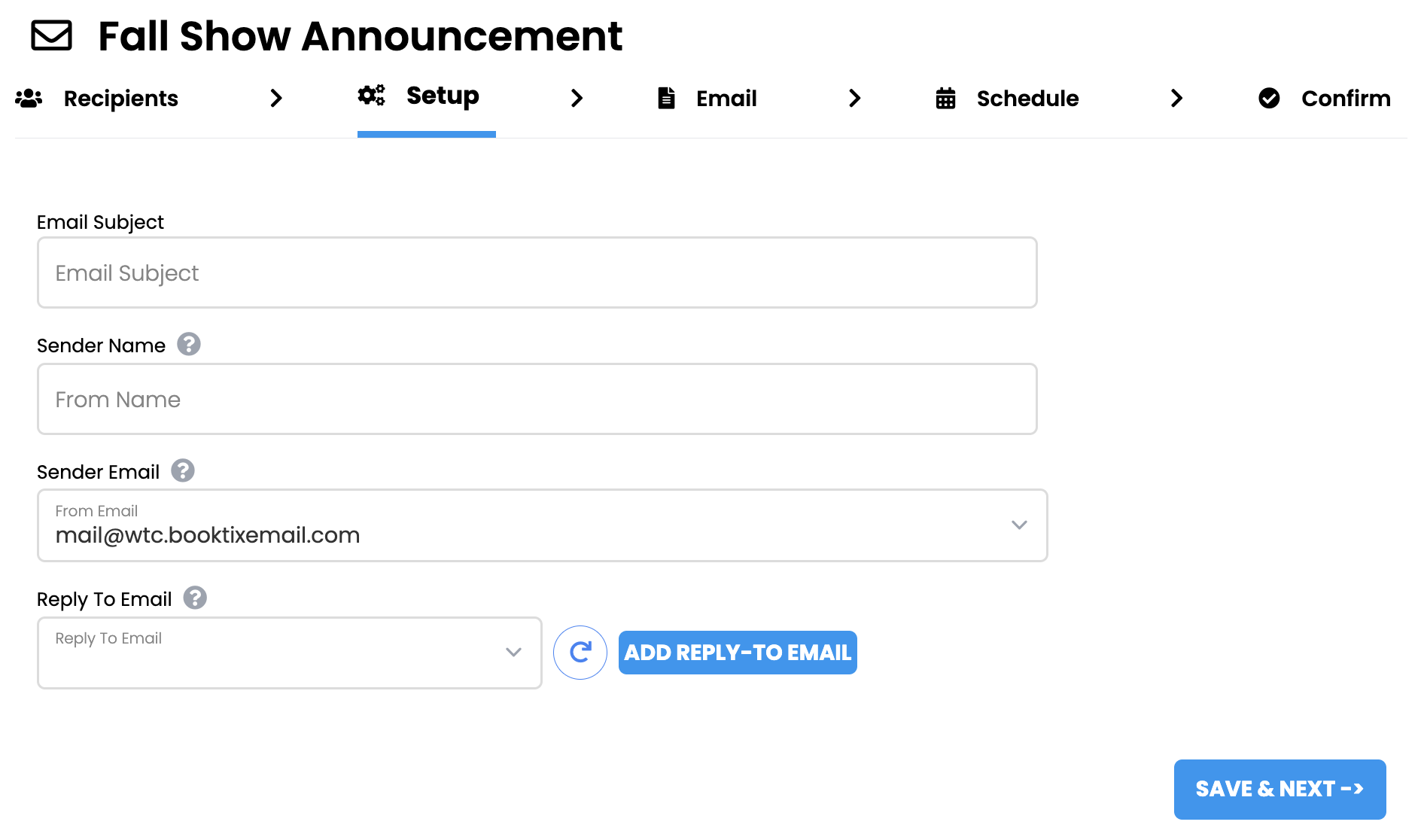Open the Confirm step
The image size is (1424, 840).
(1345, 99)
